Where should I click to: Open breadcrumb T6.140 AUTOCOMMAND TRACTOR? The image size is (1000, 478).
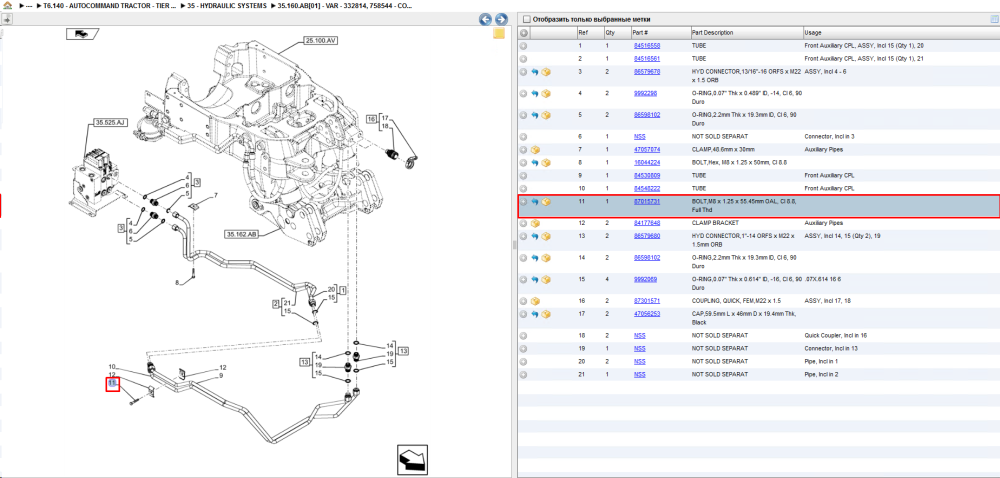pyautogui.click(x=110, y=5)
